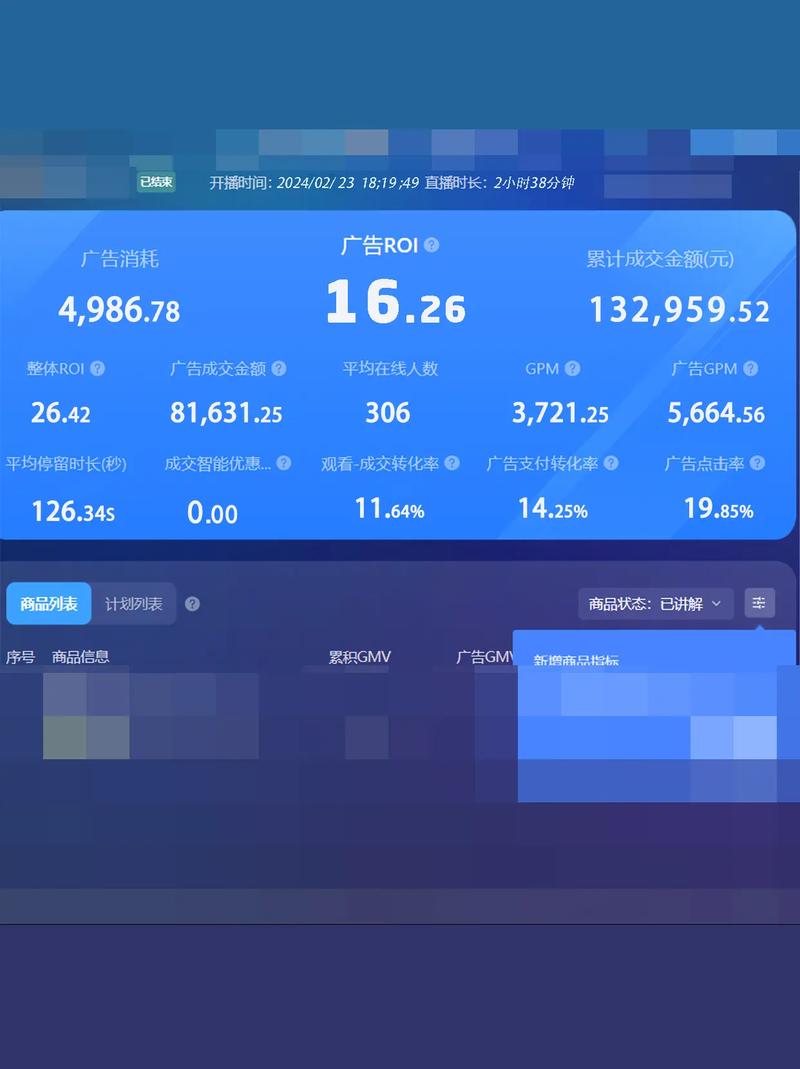The height and width of the screenshot is (1069, 800).
Task: Click the 广告消耗 value 4,986.78
Action: [119, 310]
